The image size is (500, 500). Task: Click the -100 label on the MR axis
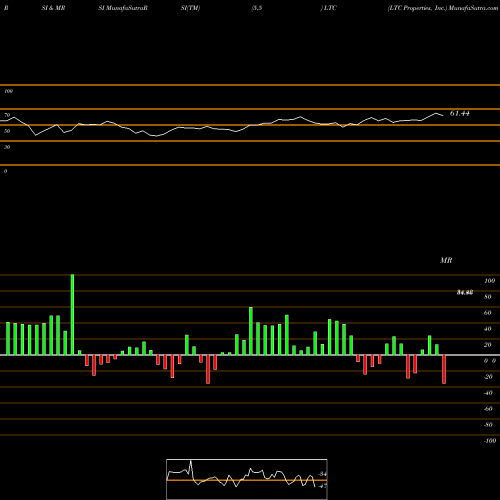point(489,441)
